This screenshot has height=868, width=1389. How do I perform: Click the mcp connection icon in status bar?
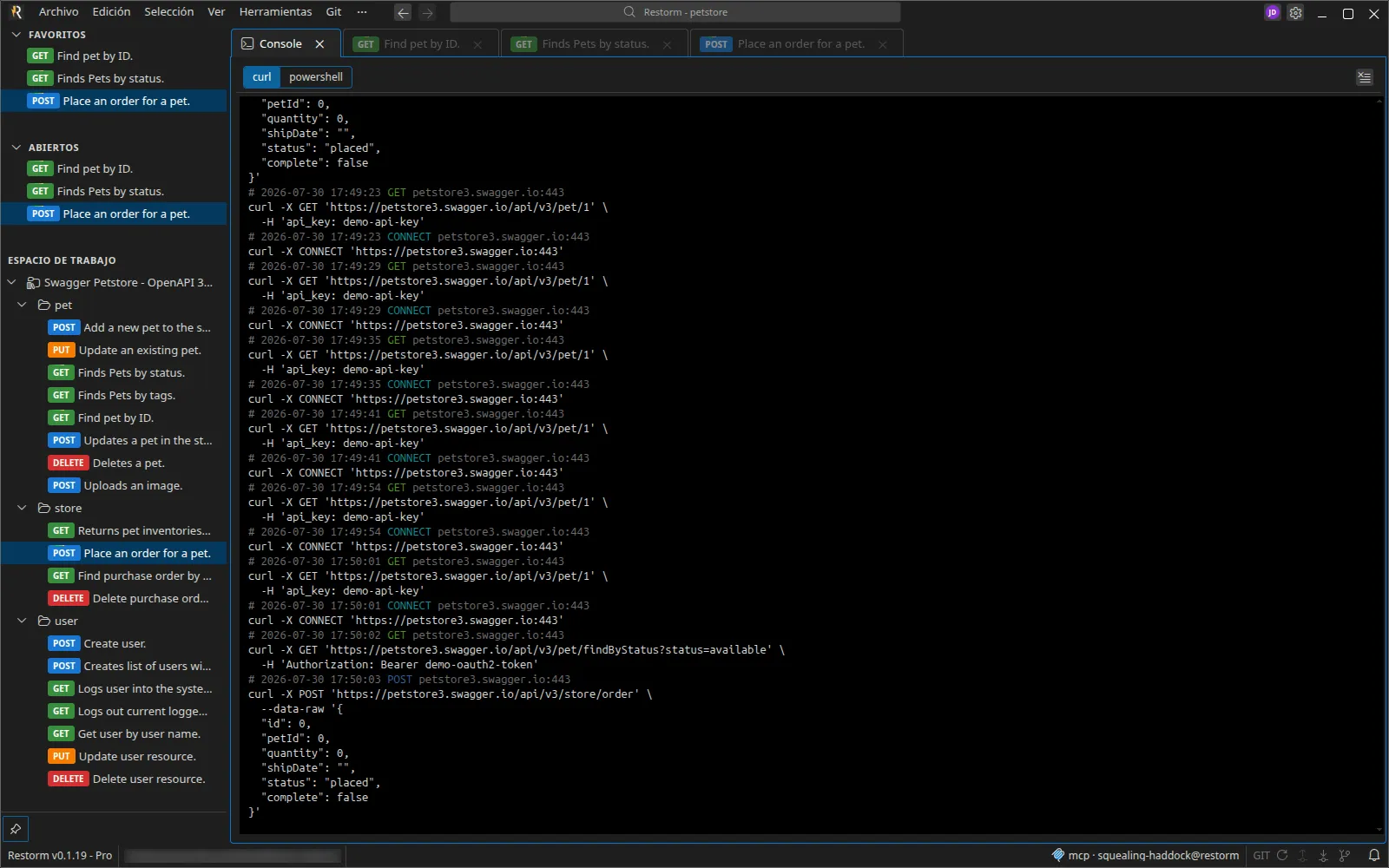click(1057, 855)
